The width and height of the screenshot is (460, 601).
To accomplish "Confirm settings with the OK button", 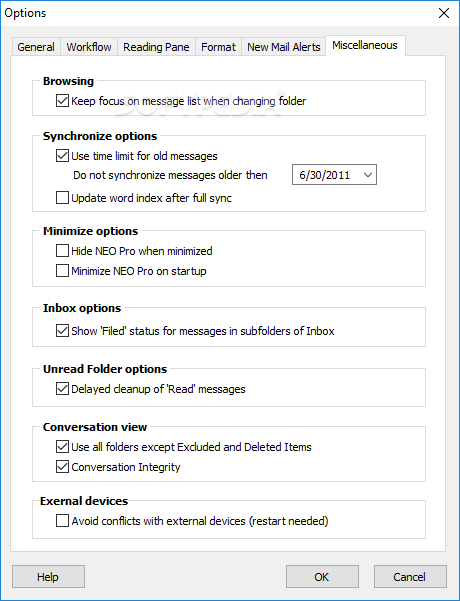I will pyautogui.click(x=322, y=576).
